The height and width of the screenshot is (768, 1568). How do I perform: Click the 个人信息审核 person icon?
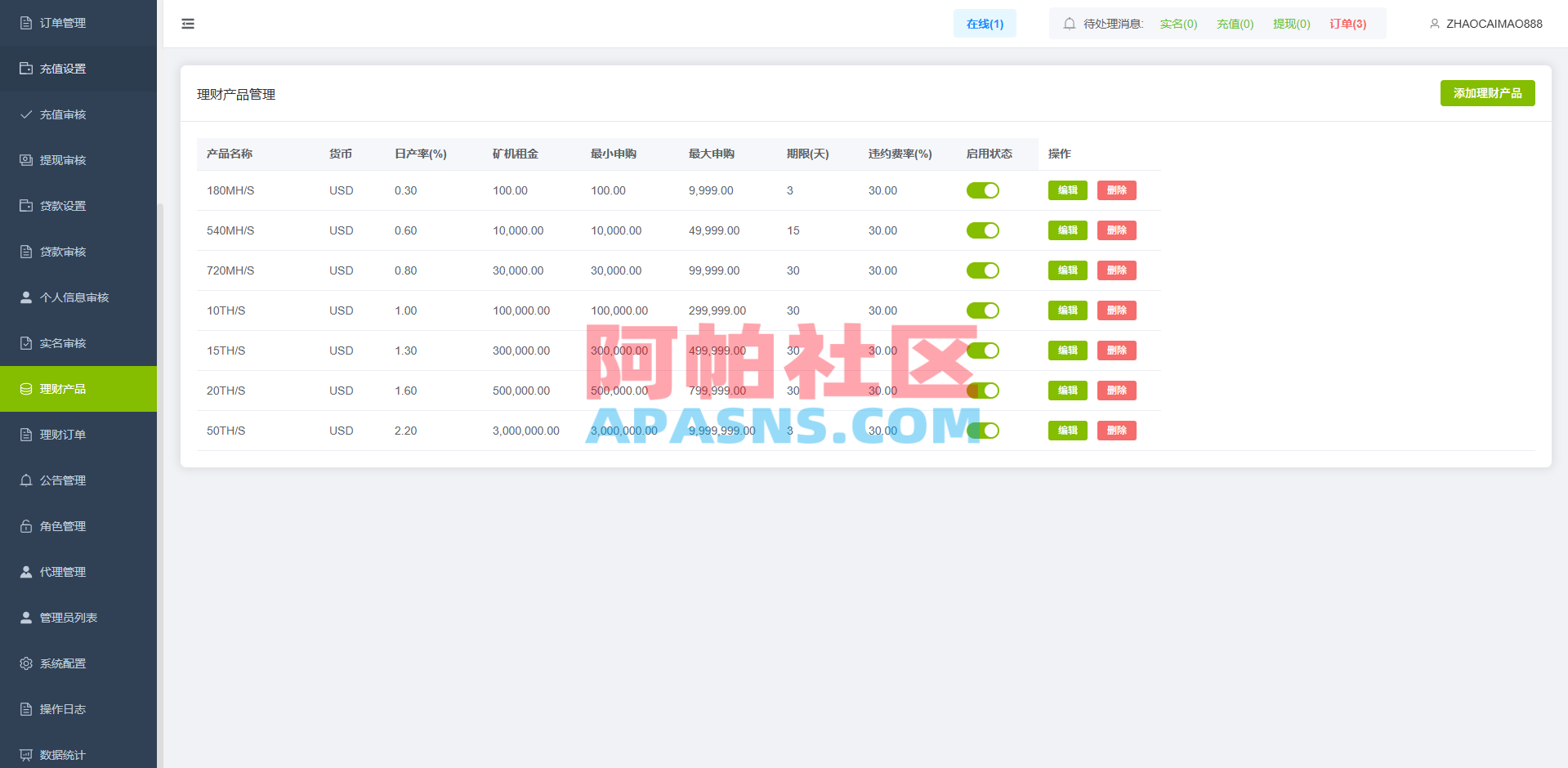(x=26, y=297)
